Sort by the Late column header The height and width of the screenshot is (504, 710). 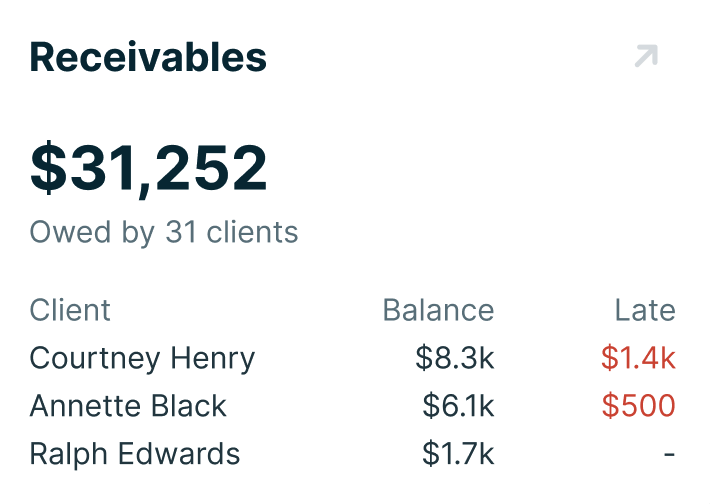pyautogui.click(x=645, y=310)
